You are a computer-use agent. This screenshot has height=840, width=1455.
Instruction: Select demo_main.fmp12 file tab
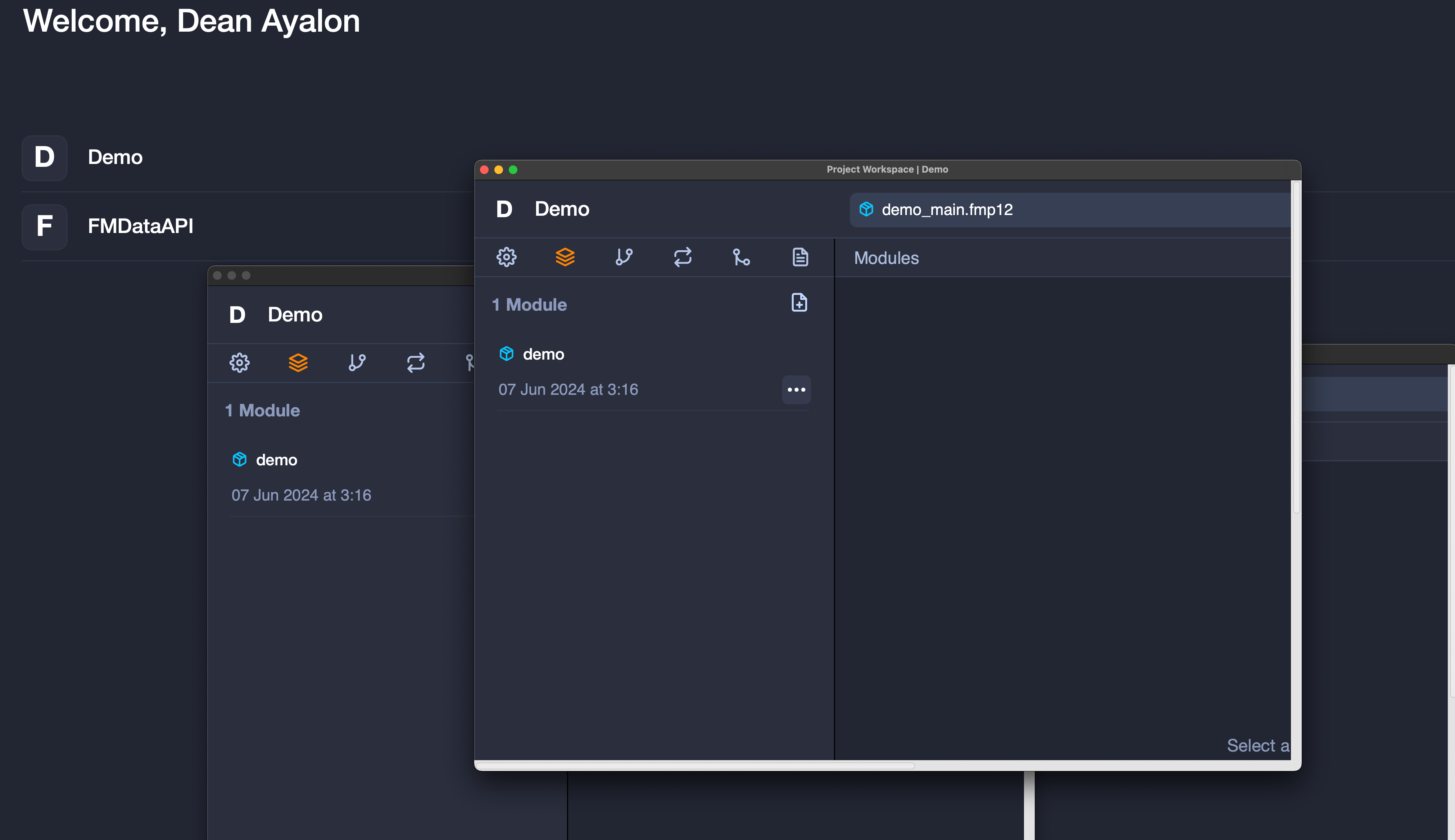coord(1070,210)
